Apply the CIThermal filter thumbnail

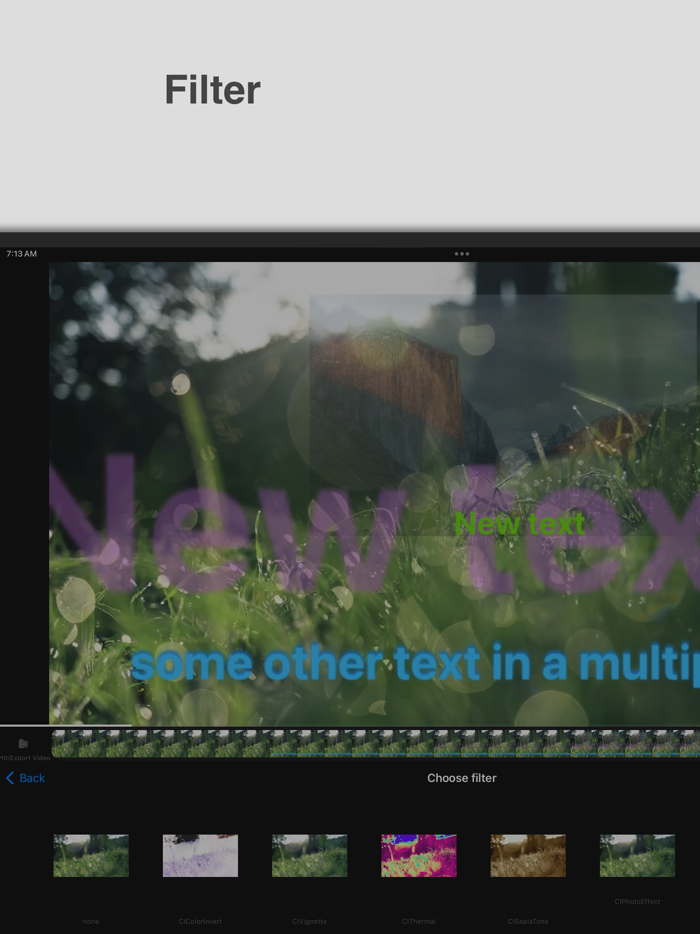(419, 855)
